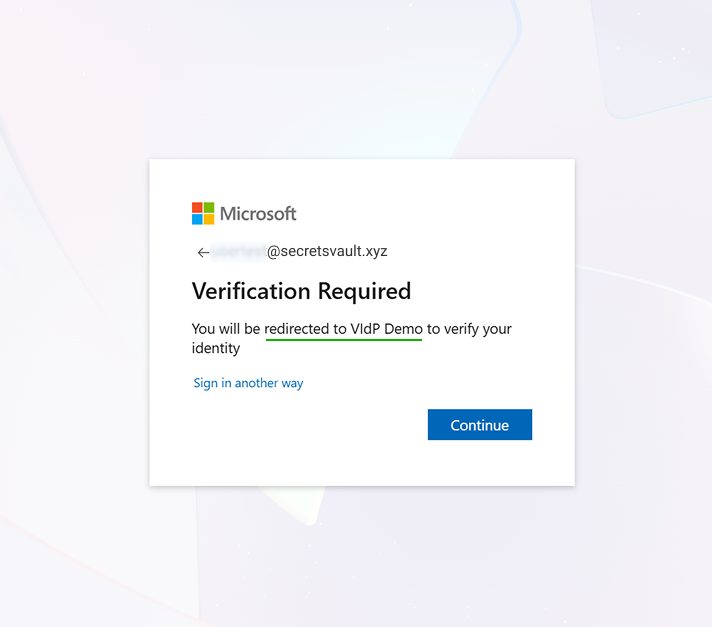
Task: Click the blue square of Microsoft logo
Action: pyautogui.click(x=197, y=219)
